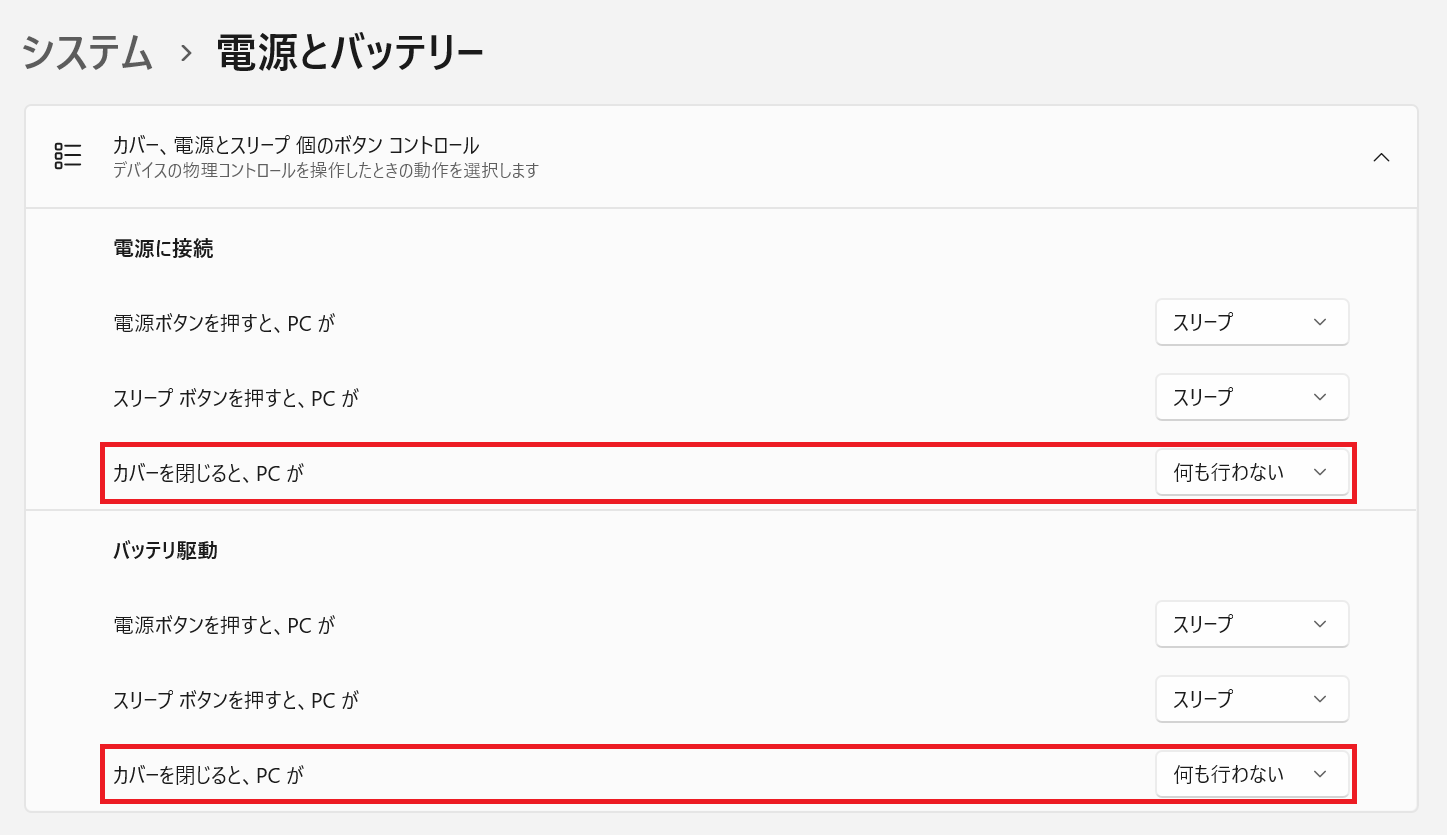1447x835 pixels.
Task: Click カバーを閉じると label under バッテリ駆動
Action: click(x=208, y=775)
